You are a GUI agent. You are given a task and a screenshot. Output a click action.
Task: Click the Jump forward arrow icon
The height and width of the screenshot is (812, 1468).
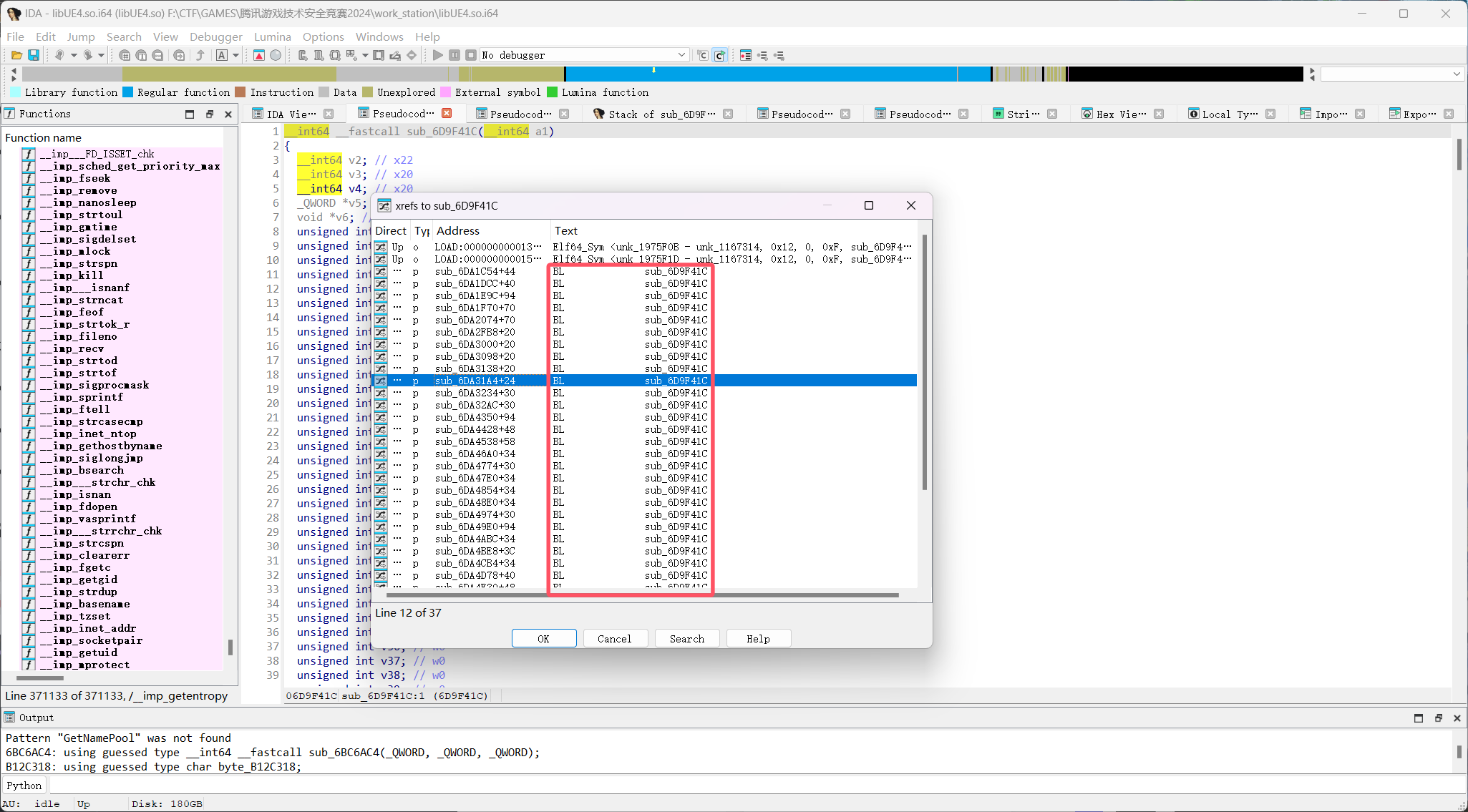[87, 55]
